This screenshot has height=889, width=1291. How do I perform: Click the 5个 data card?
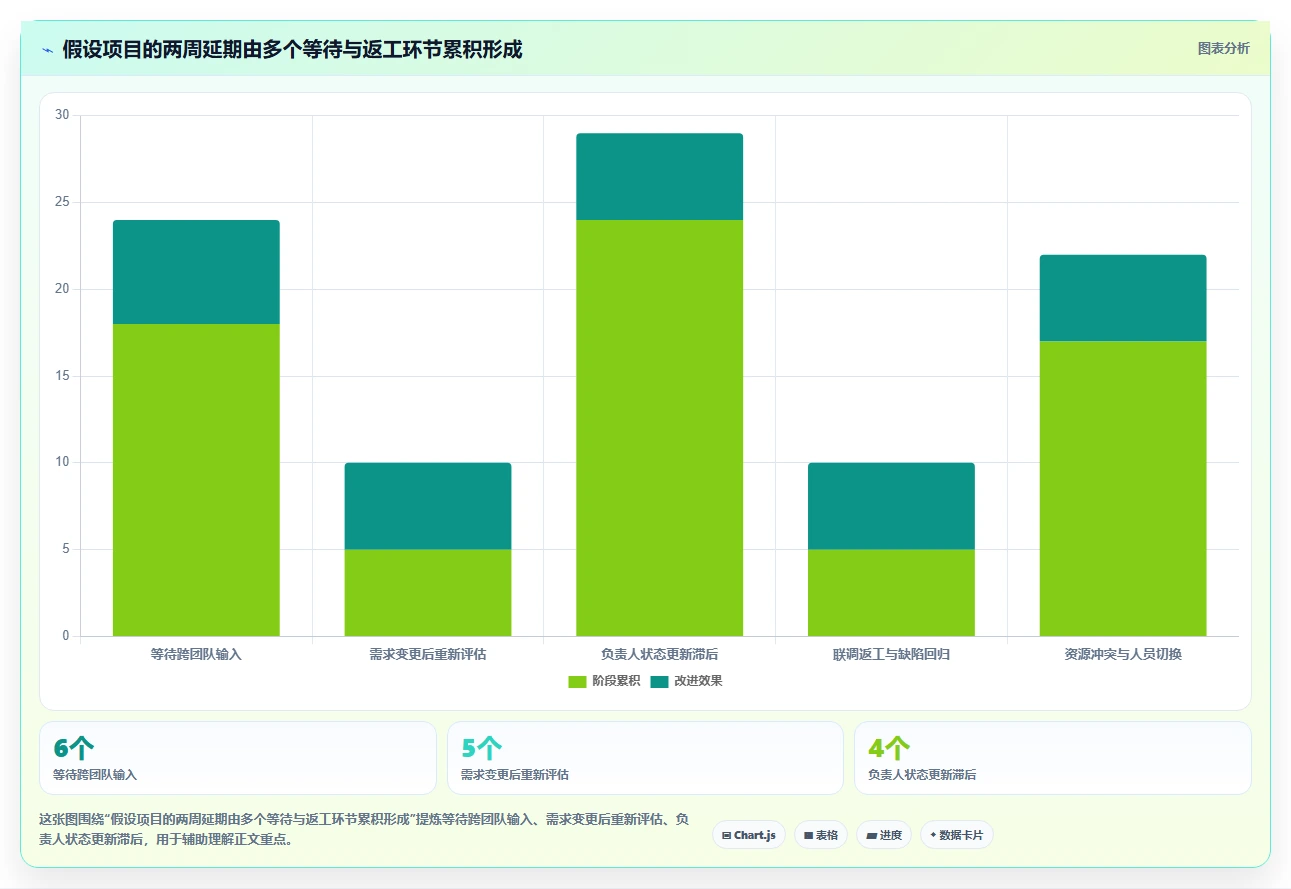tap(645, 758)
